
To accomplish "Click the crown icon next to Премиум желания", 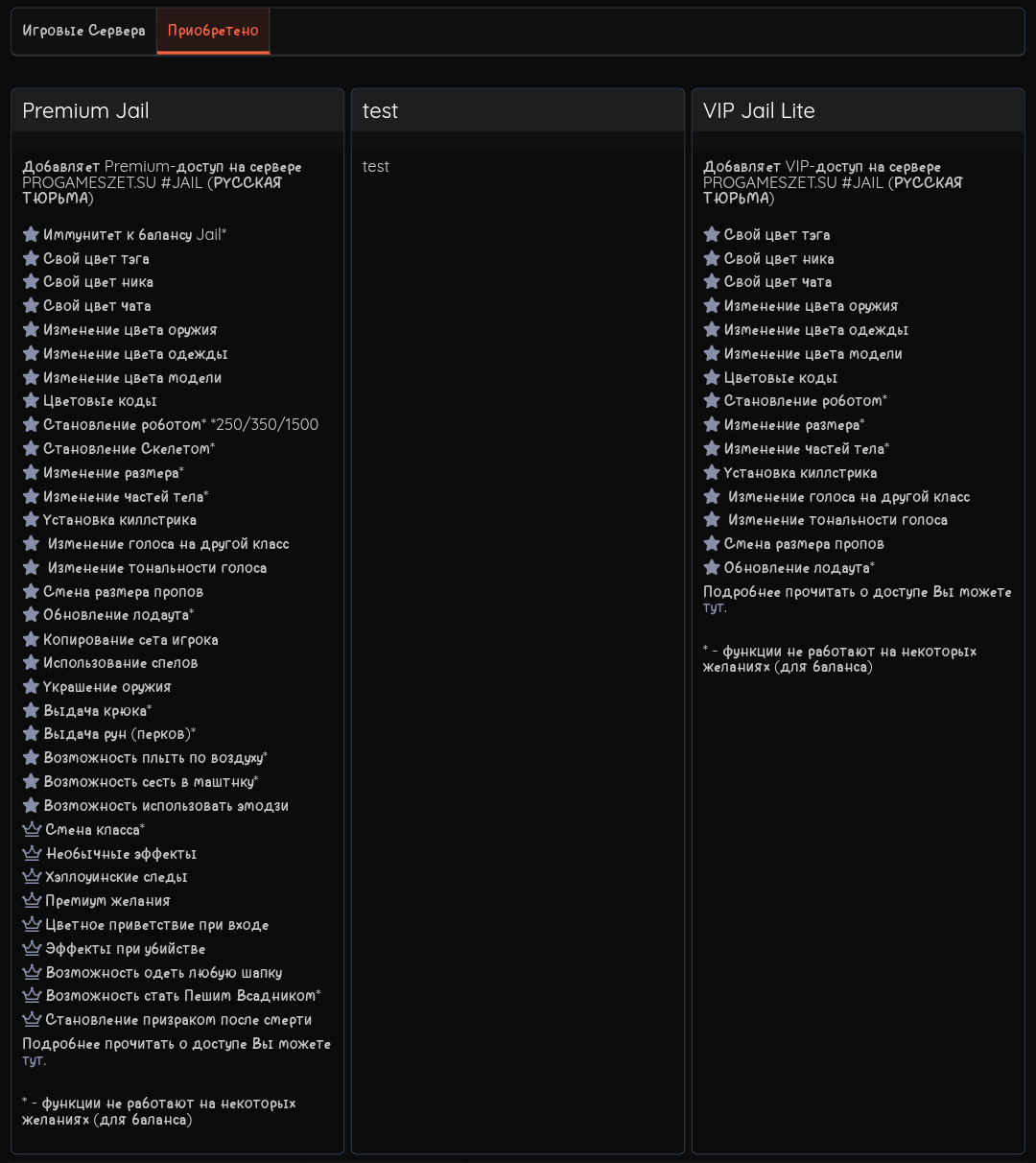I will point(32,900).
